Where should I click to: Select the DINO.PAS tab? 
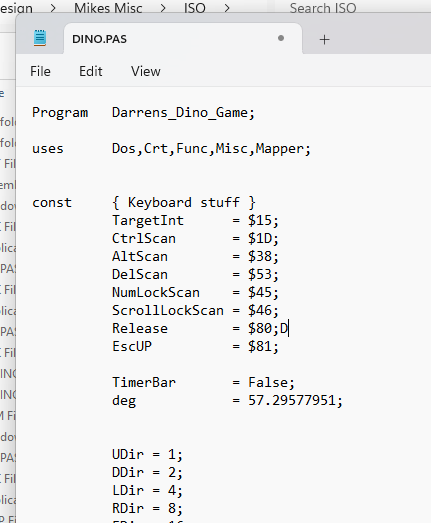point(183,39)
